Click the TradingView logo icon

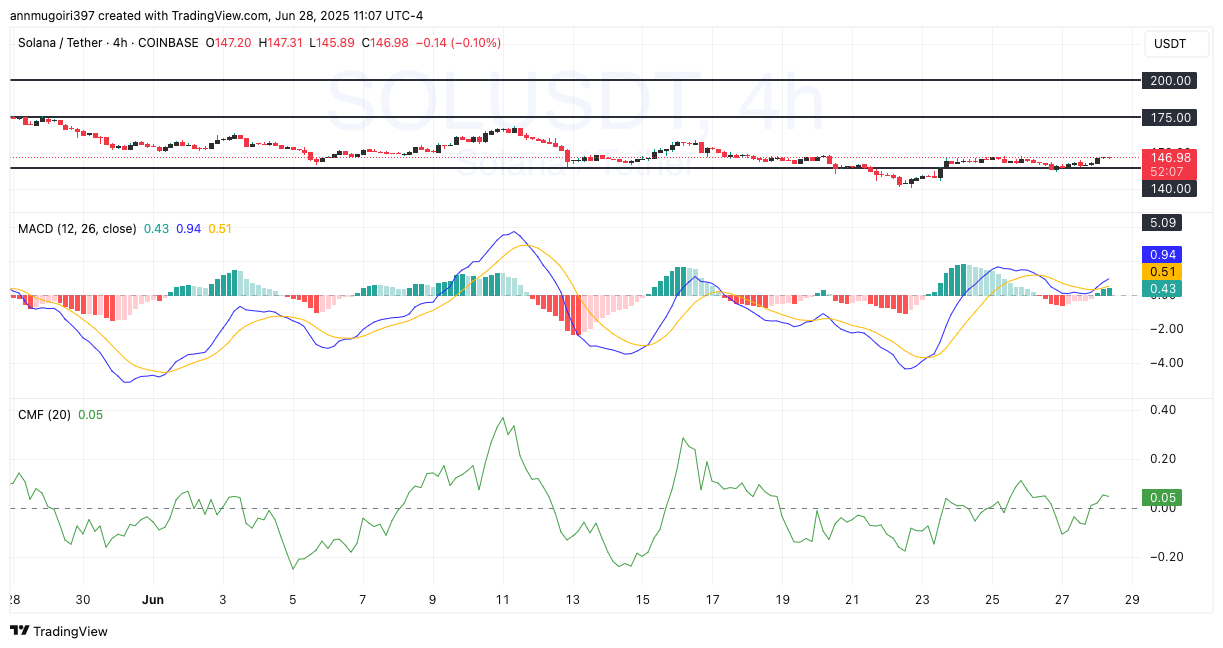click(x=20, y=631)
